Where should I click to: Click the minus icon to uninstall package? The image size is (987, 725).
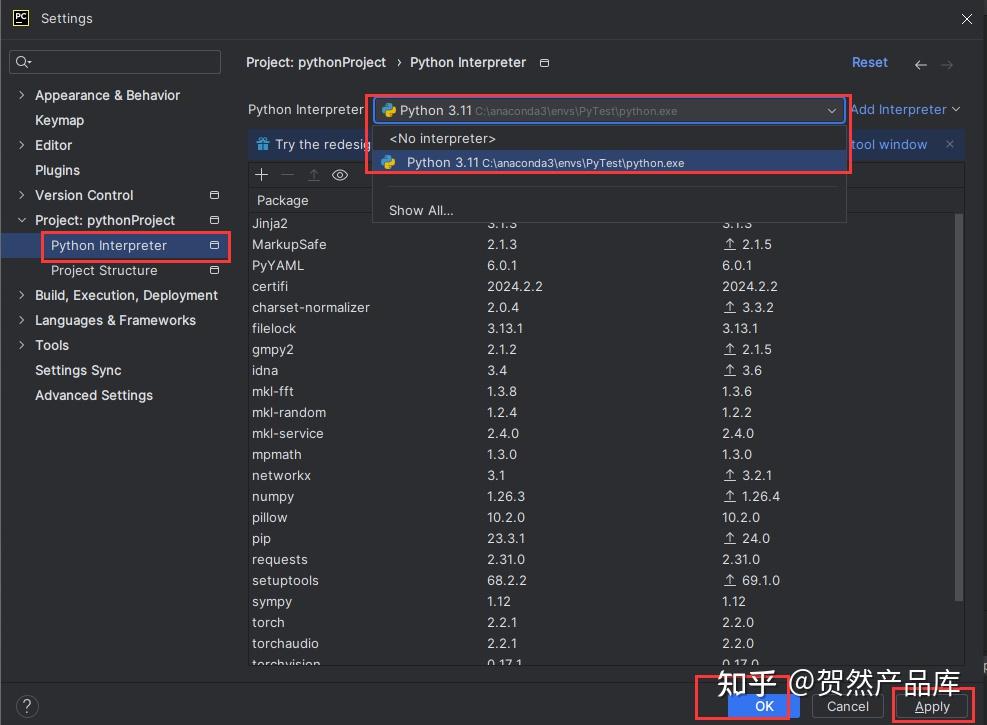287,175
